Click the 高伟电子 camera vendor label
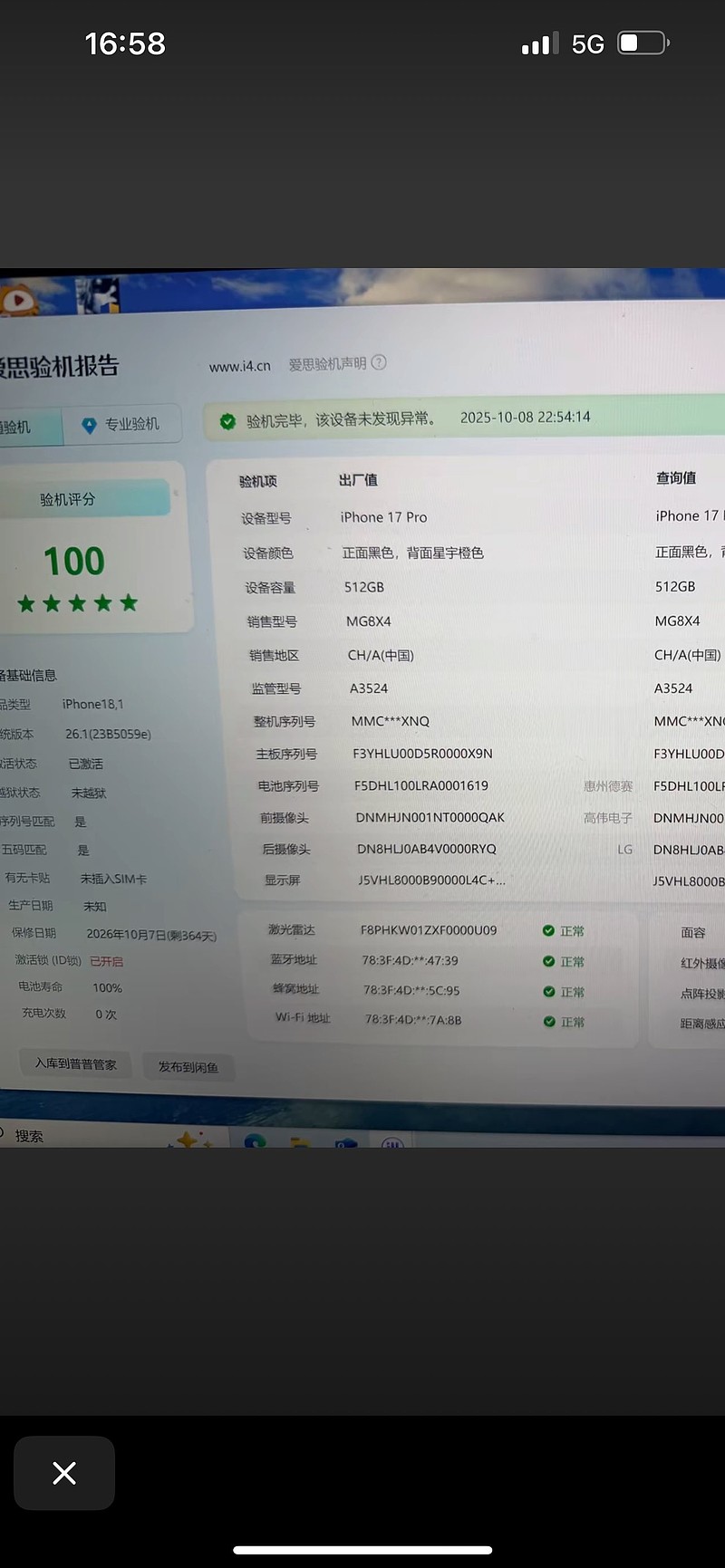Image resolution: width=725 pixels, height=1568 pixels. [608, 818]
